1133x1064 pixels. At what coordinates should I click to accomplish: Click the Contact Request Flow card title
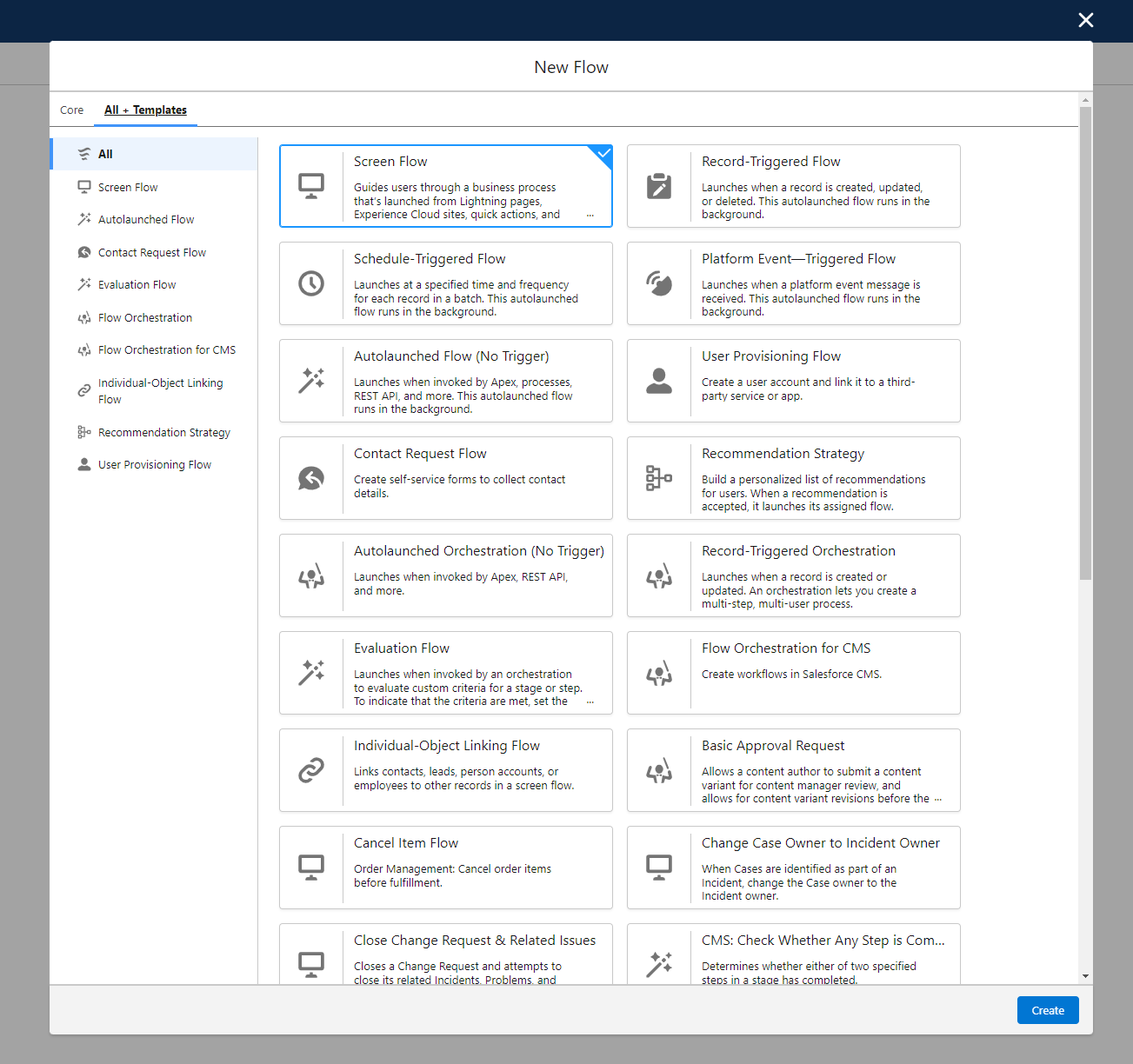pos(420,454)
